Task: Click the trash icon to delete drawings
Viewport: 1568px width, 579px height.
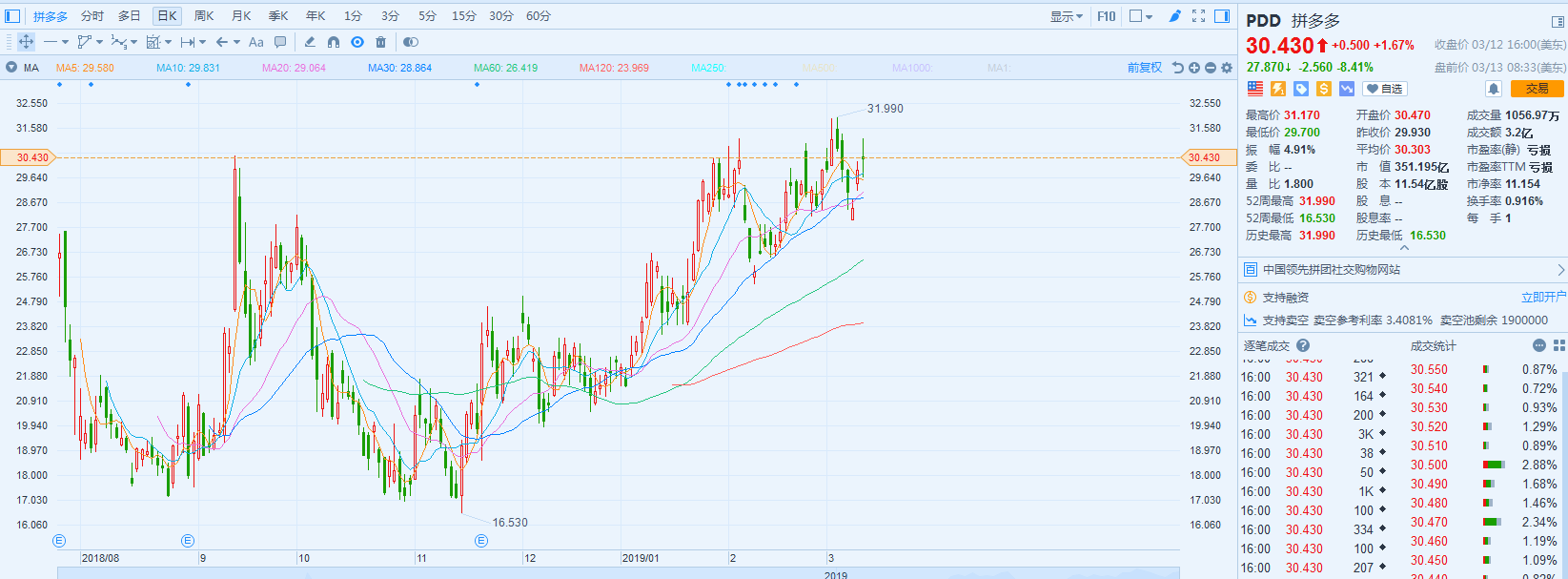Action: point(381,42)
